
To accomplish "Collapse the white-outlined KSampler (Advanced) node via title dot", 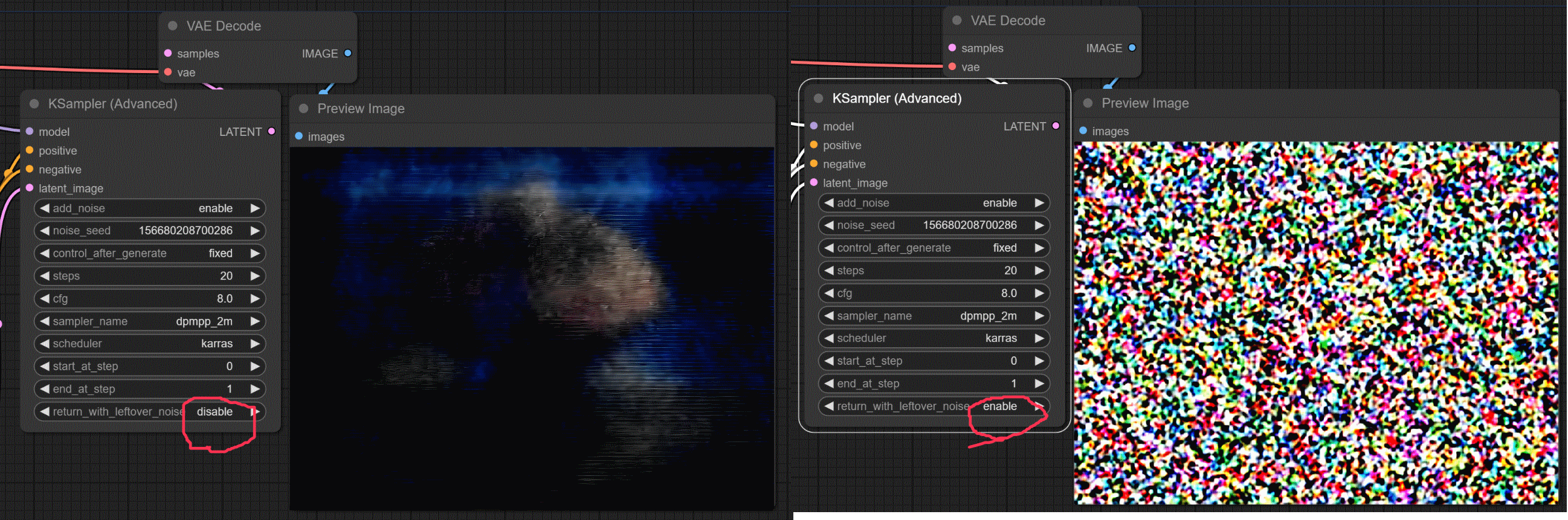I will tap(818, 98).
